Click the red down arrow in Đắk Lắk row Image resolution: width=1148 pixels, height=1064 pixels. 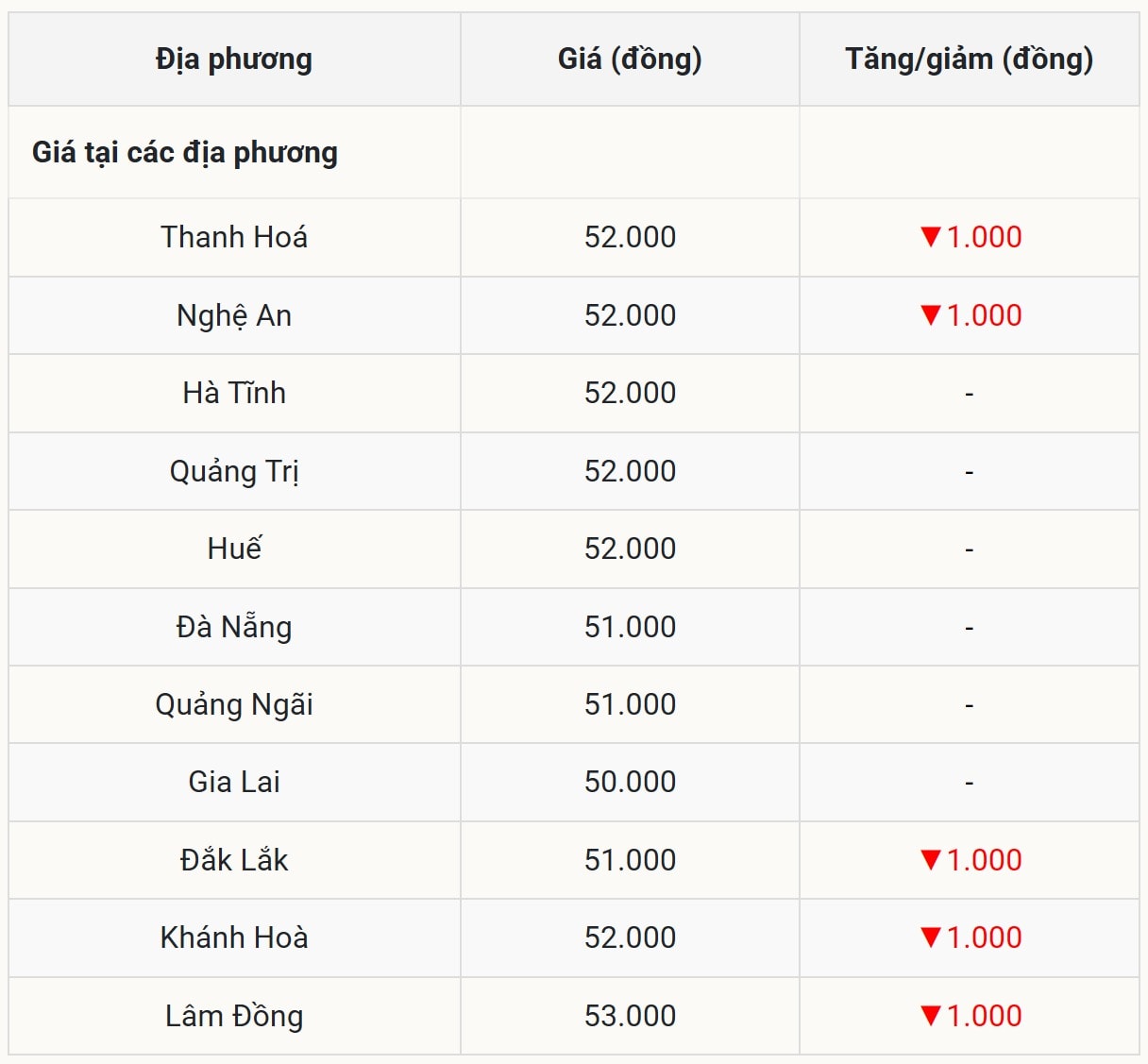[931, 860]
